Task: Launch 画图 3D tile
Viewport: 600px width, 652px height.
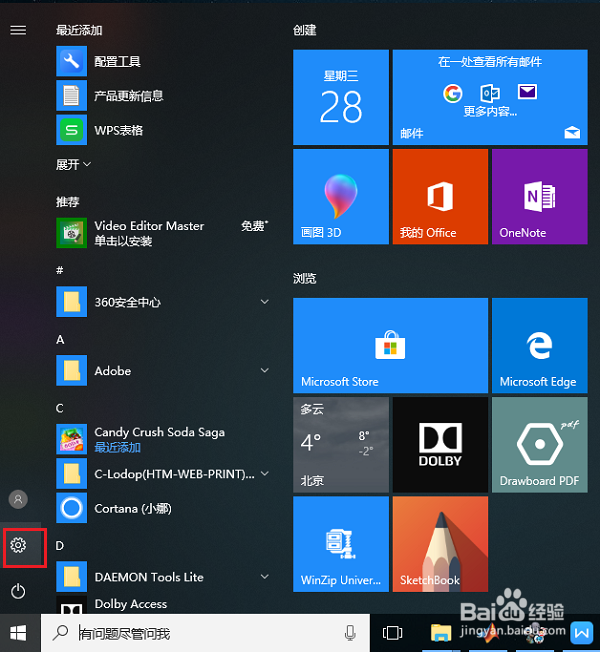Action: tap(341, 197)
